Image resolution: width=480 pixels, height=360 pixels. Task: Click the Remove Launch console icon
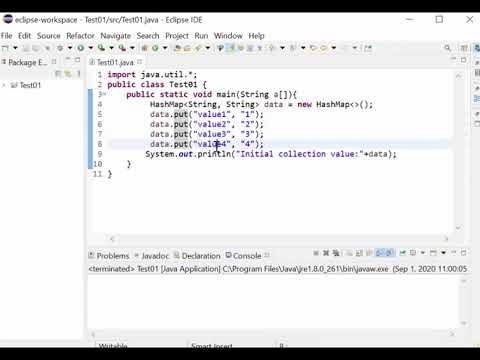(x=326, y=253)
